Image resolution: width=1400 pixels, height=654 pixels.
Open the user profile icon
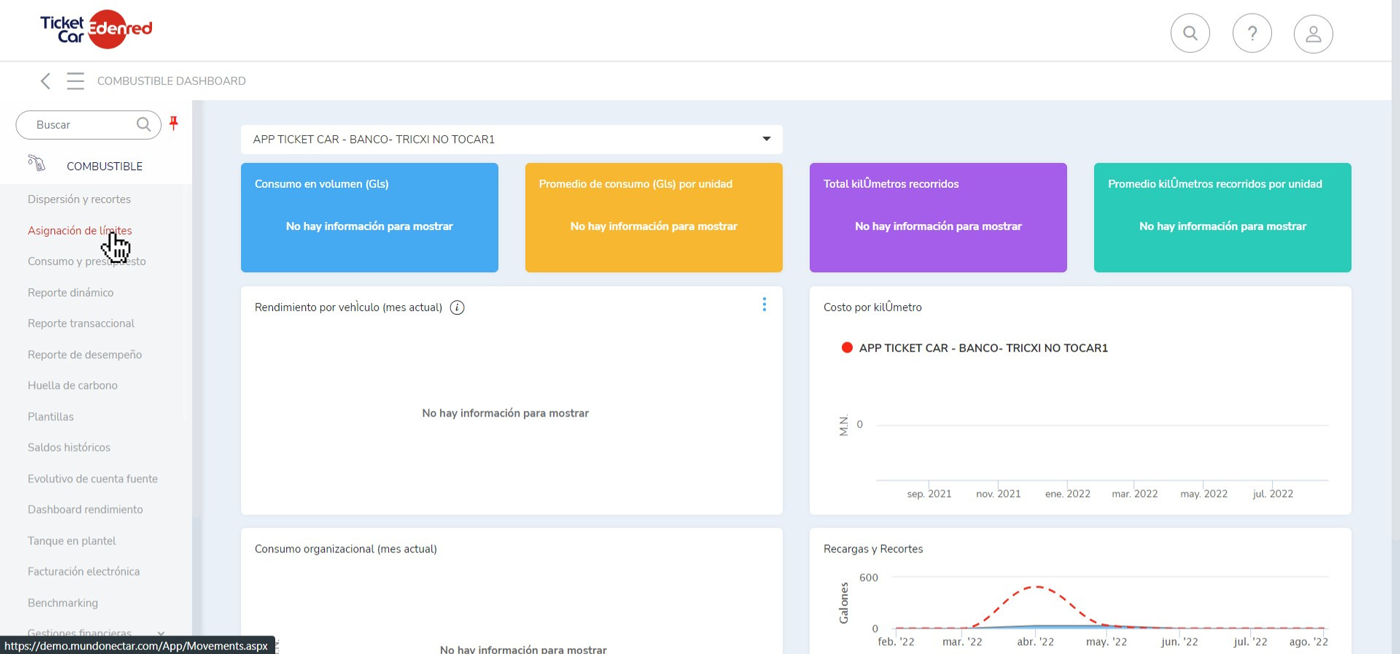1313,33
